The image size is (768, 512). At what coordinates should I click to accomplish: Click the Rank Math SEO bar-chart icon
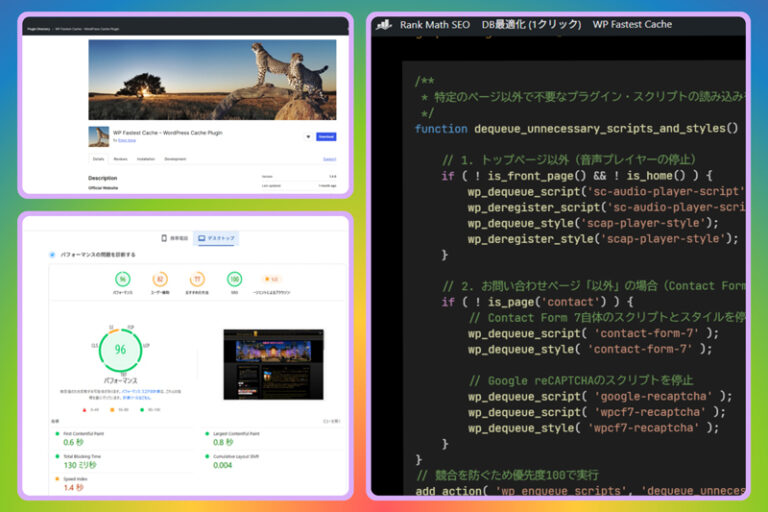click(x=384, y=24)
